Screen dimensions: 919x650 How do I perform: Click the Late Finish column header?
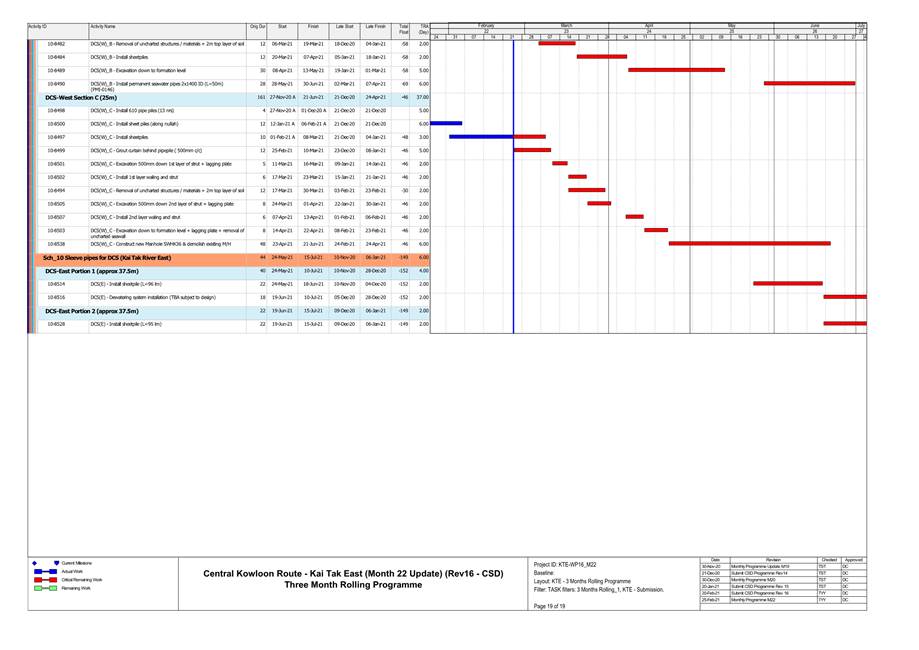pos(376,25)
